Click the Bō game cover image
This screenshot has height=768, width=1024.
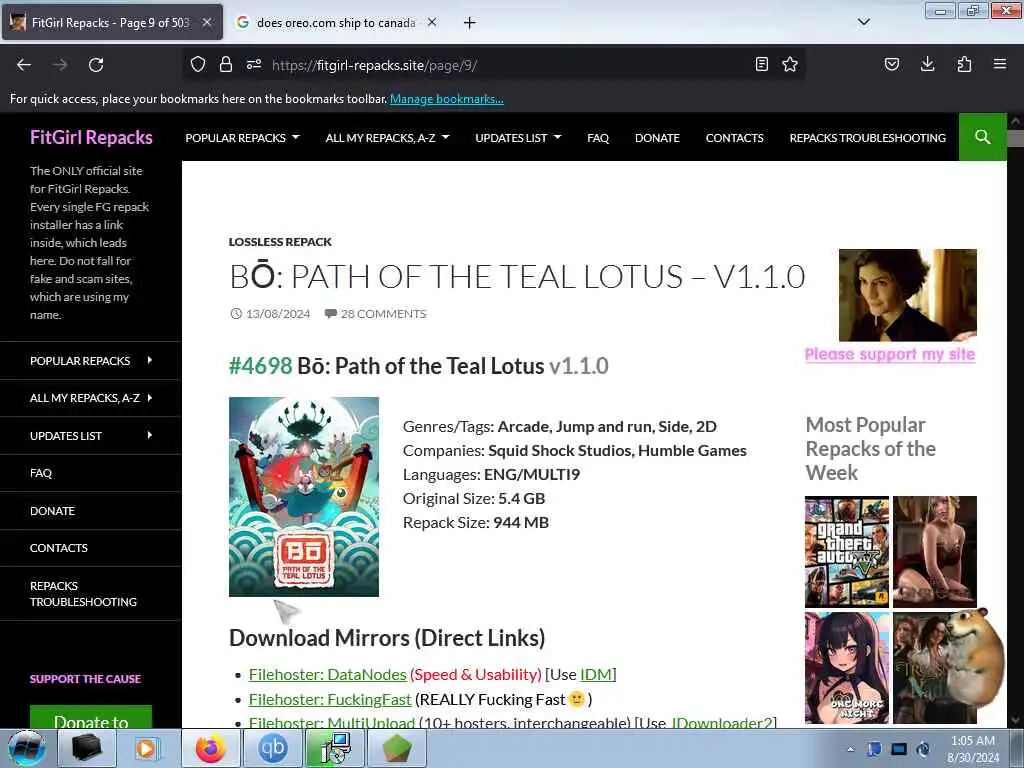coord(304,496)
